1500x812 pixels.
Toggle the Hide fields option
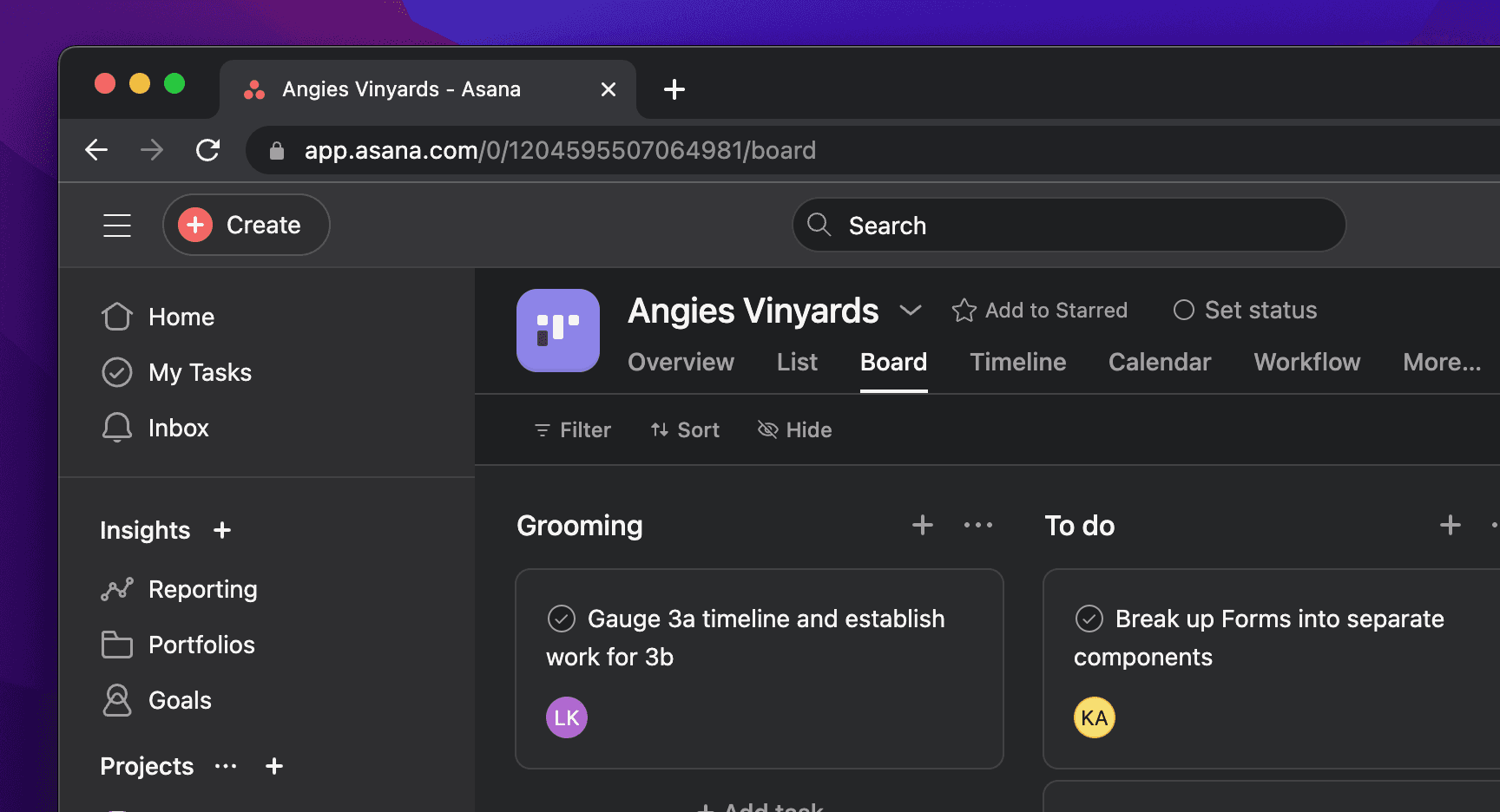pyautogui.click(x=794, y=430)
